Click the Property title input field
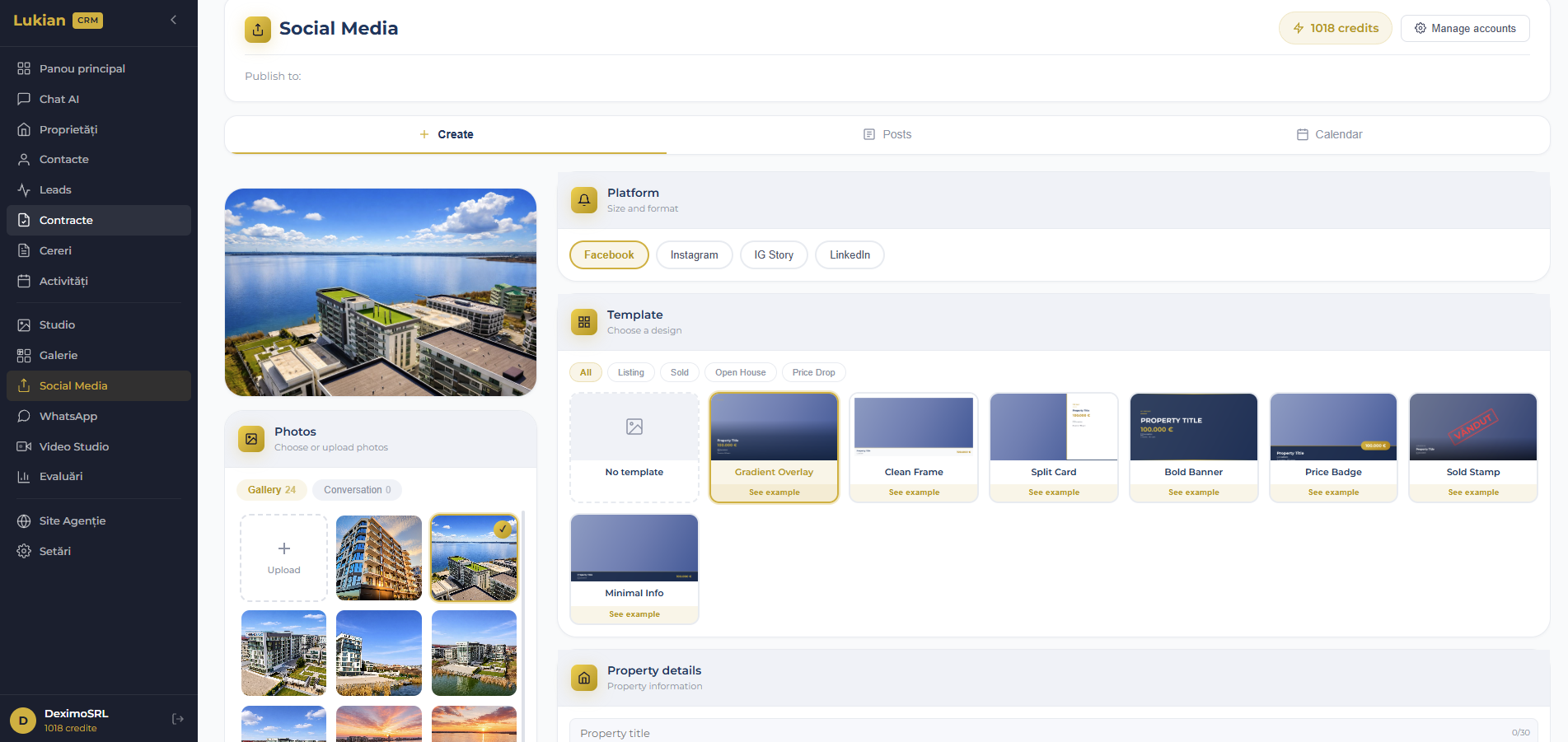 (1038, 732)
